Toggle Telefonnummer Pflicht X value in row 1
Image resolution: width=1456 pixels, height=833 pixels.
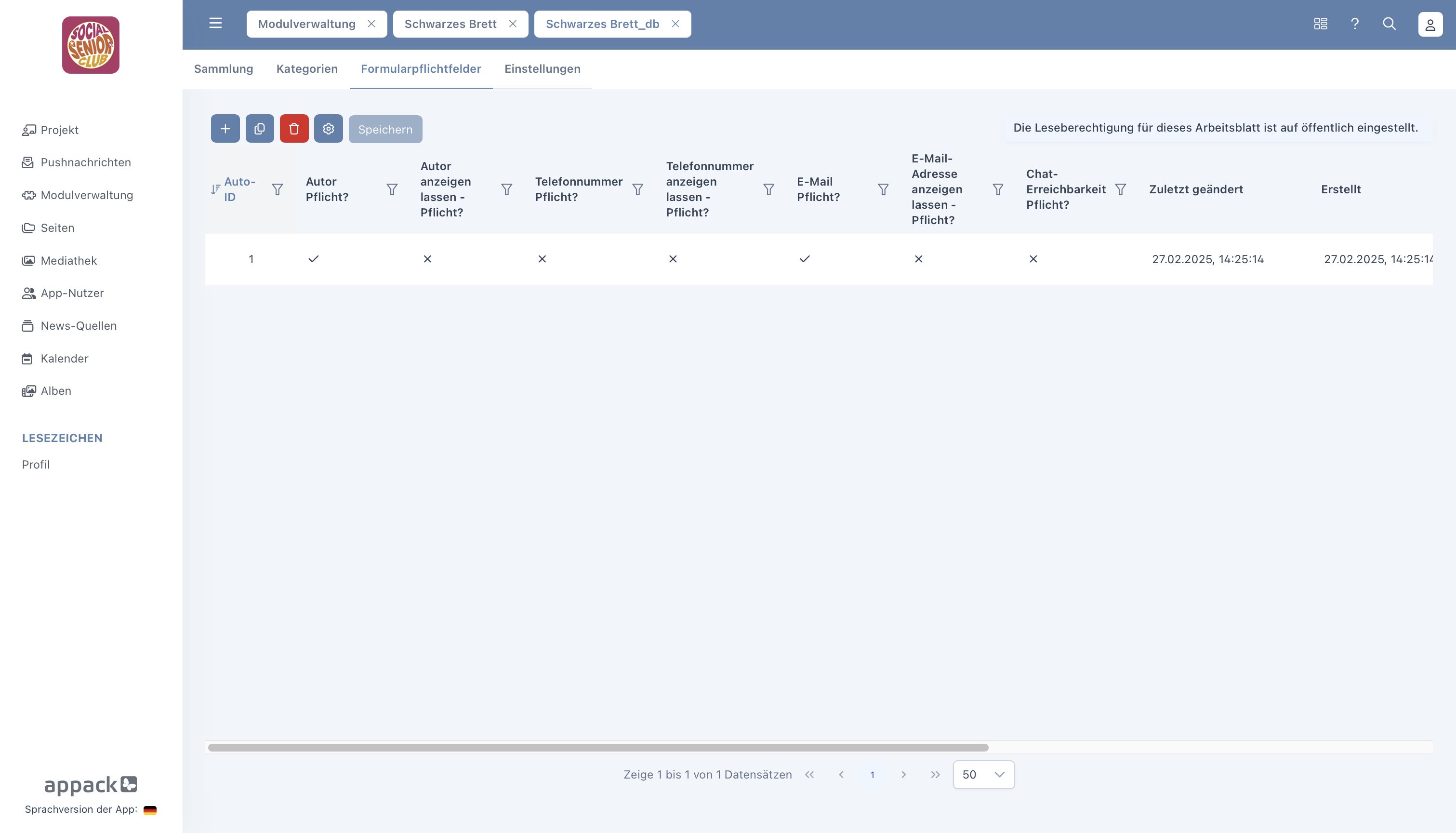(x=542, y=259)
